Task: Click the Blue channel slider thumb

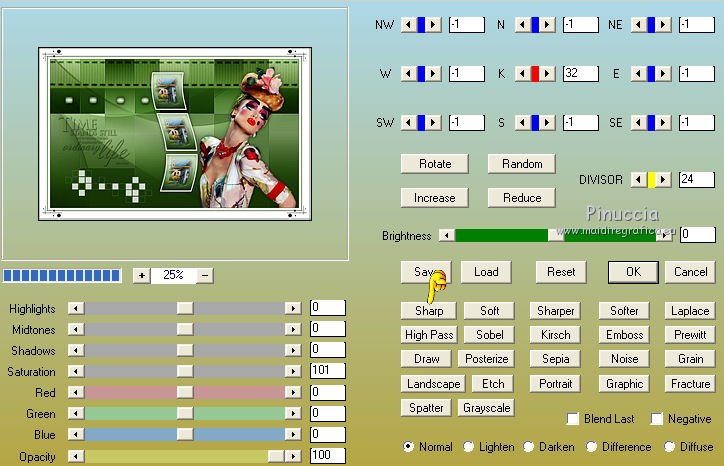Action: coord(185,434)
